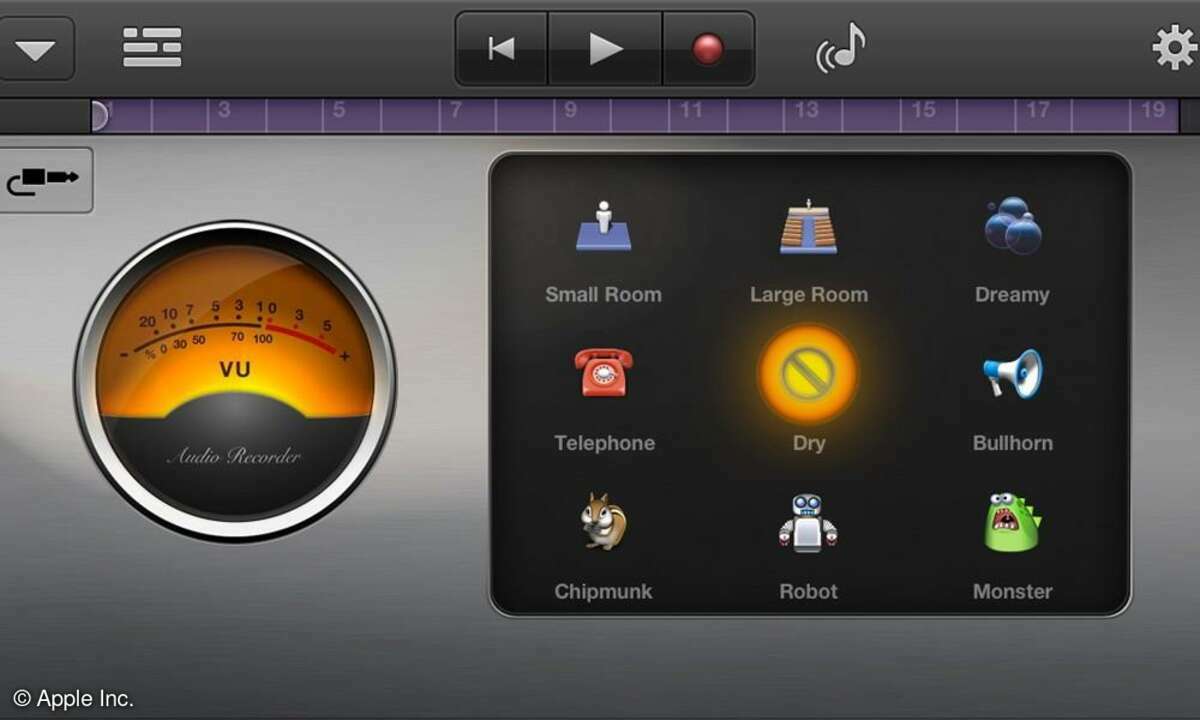1200x720 pixels.
Task: Click the playhead handle on the ruler
Action: click(x=99, y=116)
